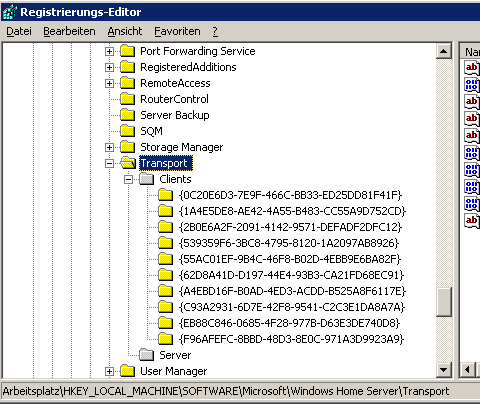This screenshot has height=404, width=480.
Task: Click the RemoteAccess folder icon
Action: pos(127,83)
